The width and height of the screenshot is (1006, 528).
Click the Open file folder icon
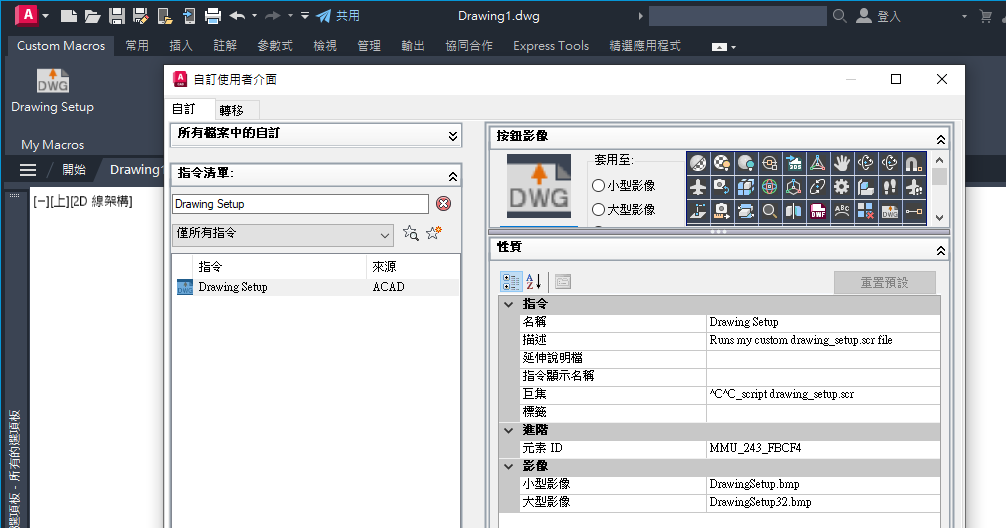pos(92,16)
